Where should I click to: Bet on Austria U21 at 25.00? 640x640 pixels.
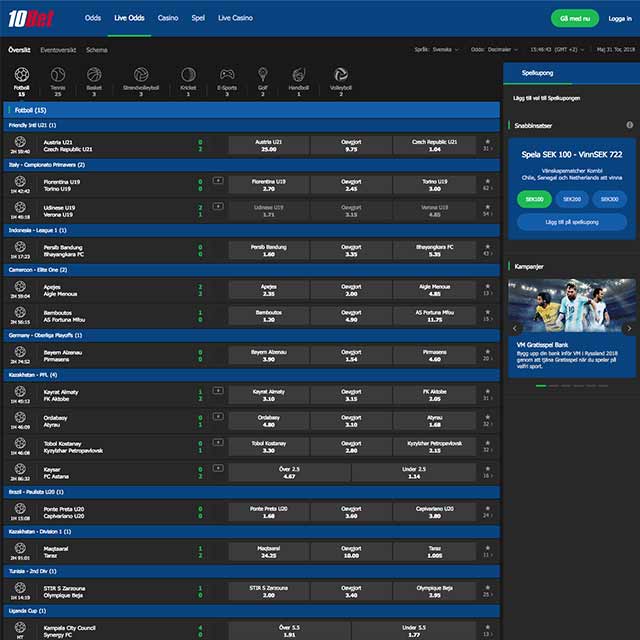coord(269,145)
